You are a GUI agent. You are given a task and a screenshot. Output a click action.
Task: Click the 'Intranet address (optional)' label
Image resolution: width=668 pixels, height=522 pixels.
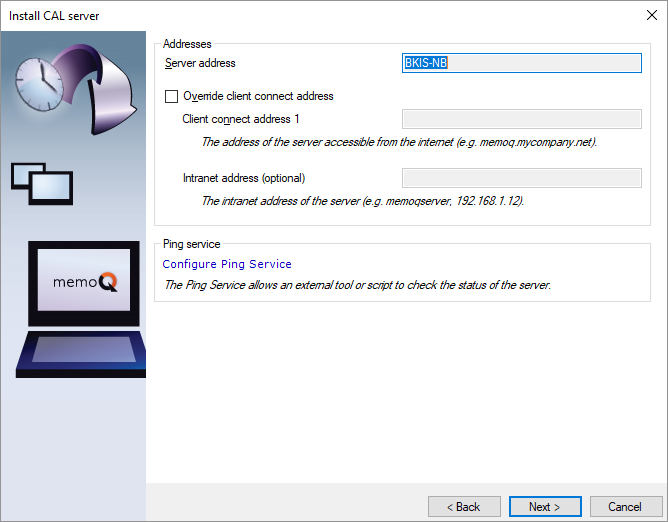(x=244, y=178)
